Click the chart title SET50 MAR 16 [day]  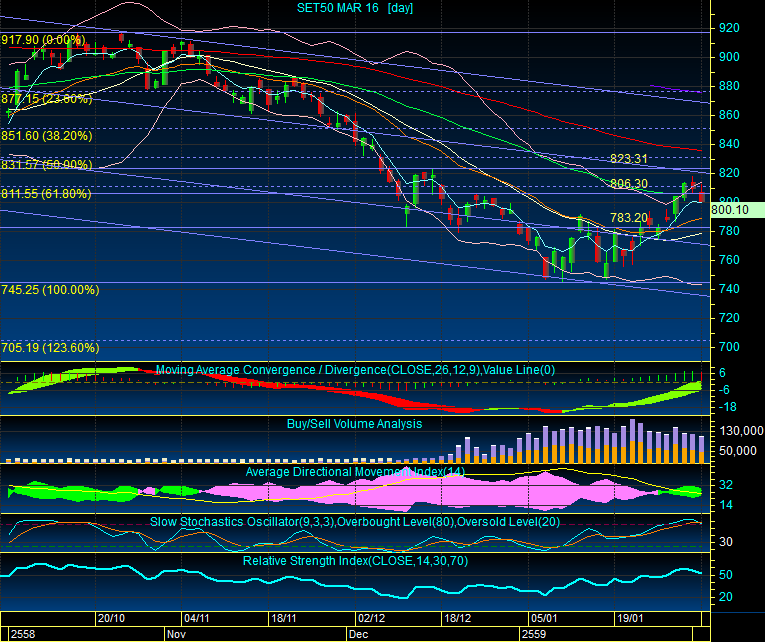[355, 8]
